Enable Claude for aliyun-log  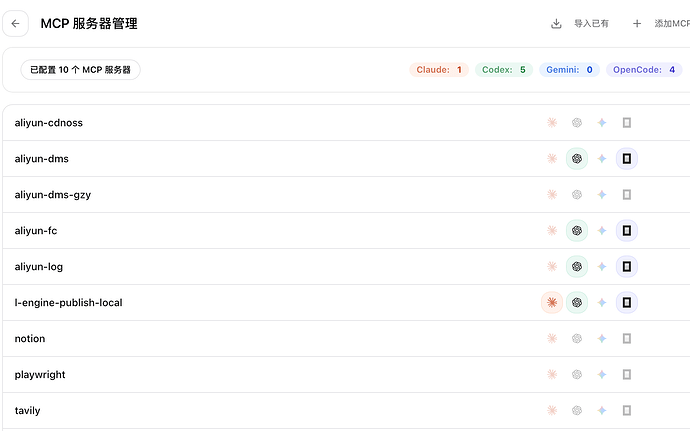coord(552,267)
